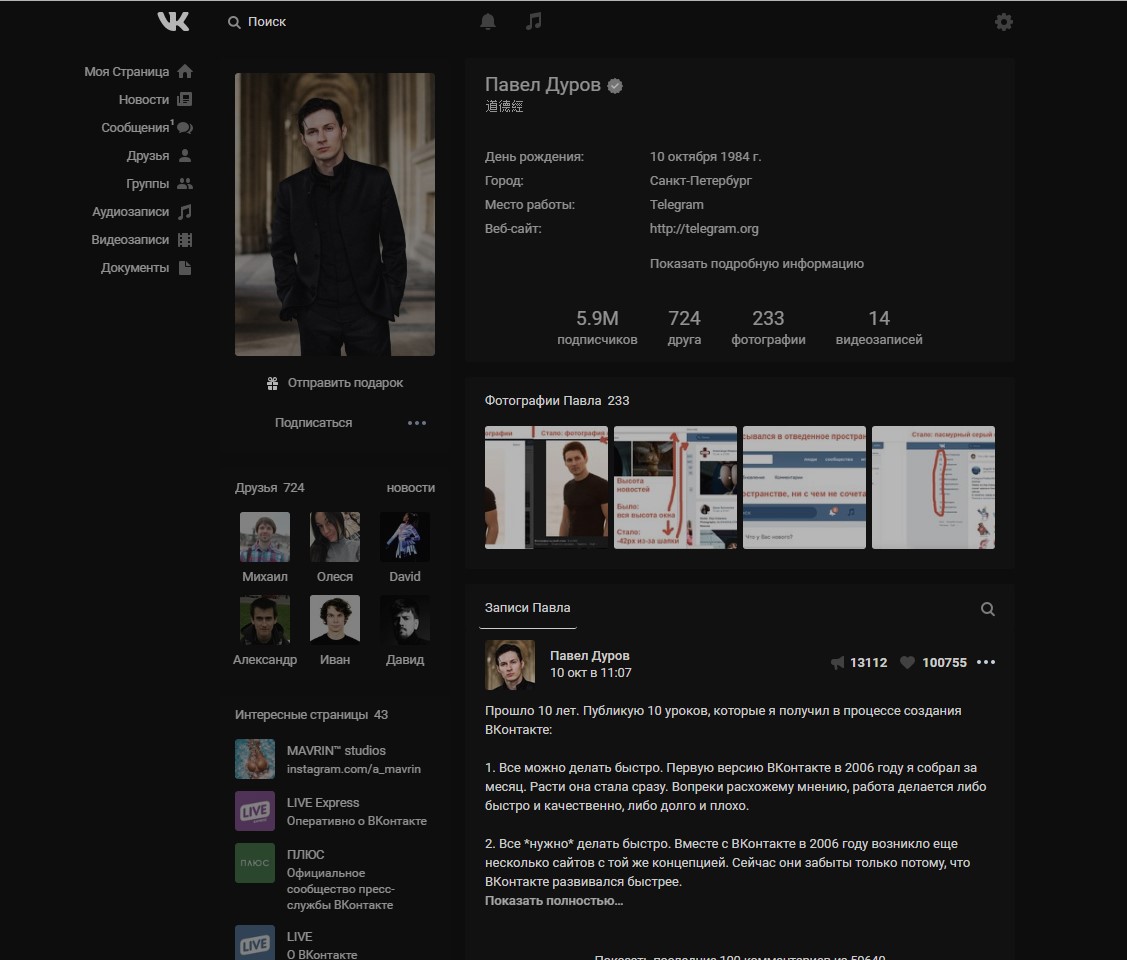Open Интересные страницы 43 header
Image resolution: width=1127 pixels, height=960 pixels.
tap(311, 715)
